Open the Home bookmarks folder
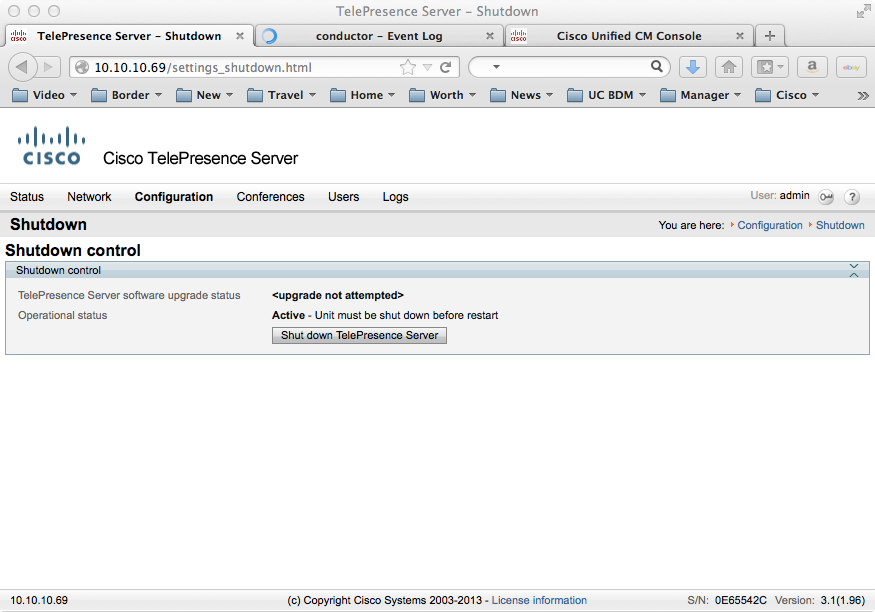This screenshot has height=612, width=875. [x=363, y=95]
